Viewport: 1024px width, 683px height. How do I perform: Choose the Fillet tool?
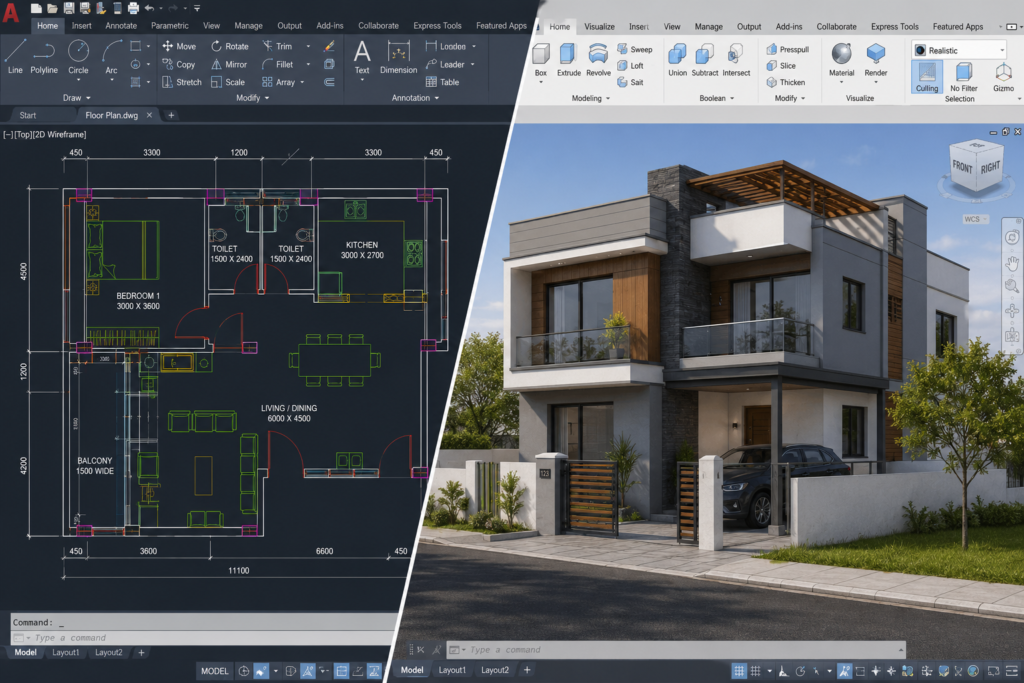coord(278,65)
